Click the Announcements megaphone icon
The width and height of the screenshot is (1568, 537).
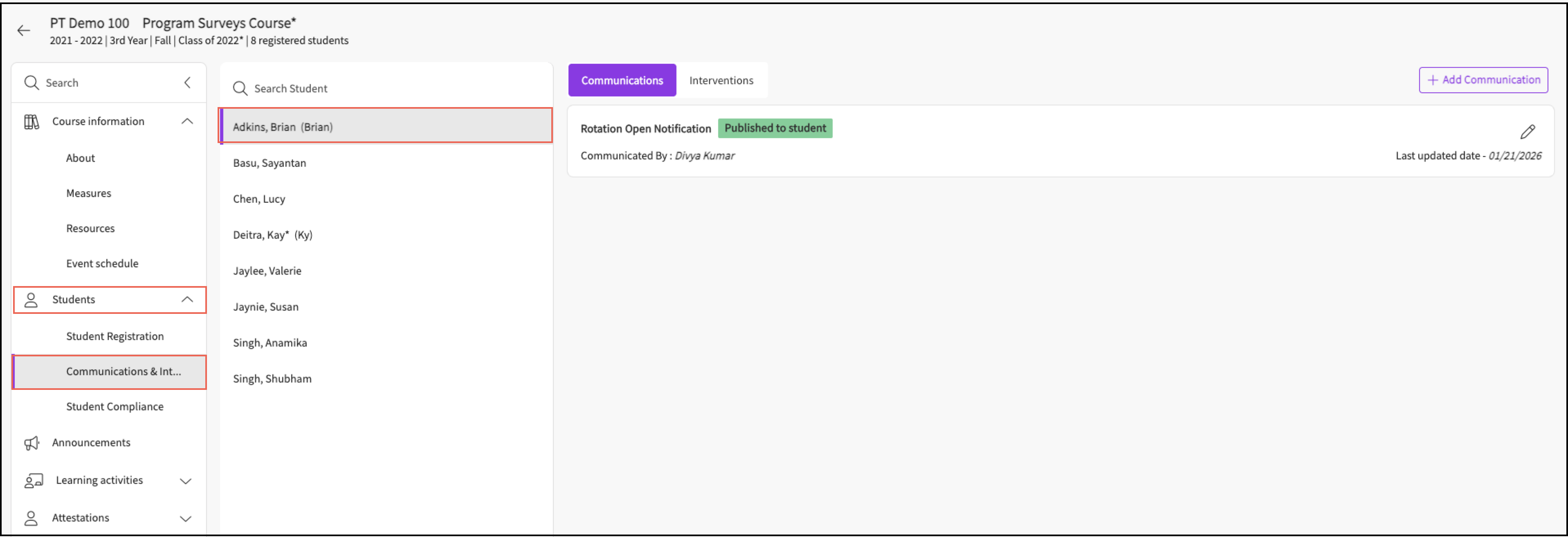tap(31, 443)
